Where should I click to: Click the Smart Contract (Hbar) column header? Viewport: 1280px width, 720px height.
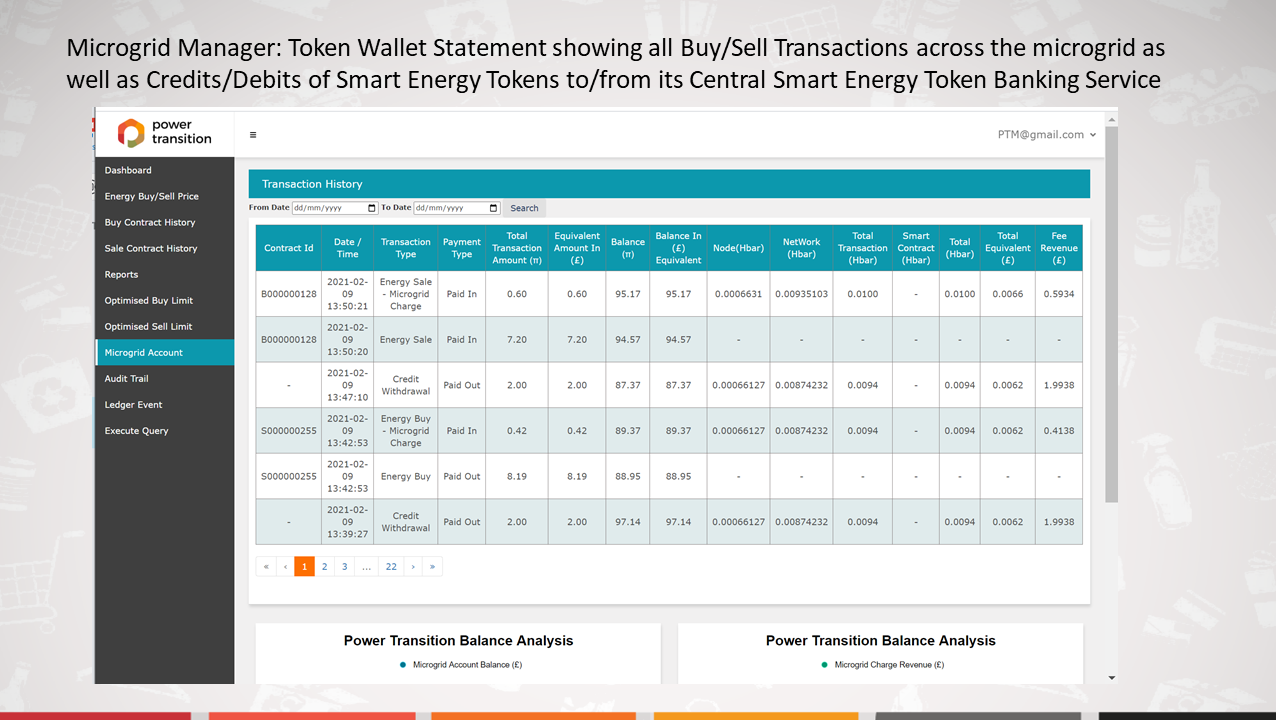pyautogui.click(x=915, y=248)
